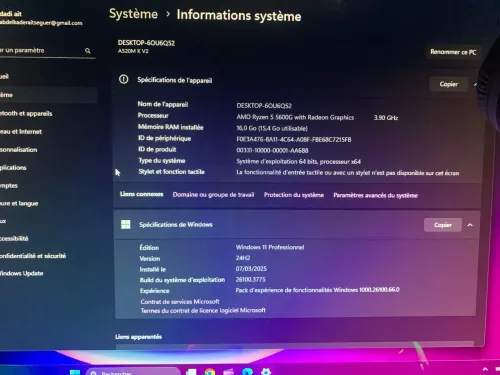500x375 pixels.
Task: Select Confidentialité et sécurité in the sidebar
Action: (33, 256)
